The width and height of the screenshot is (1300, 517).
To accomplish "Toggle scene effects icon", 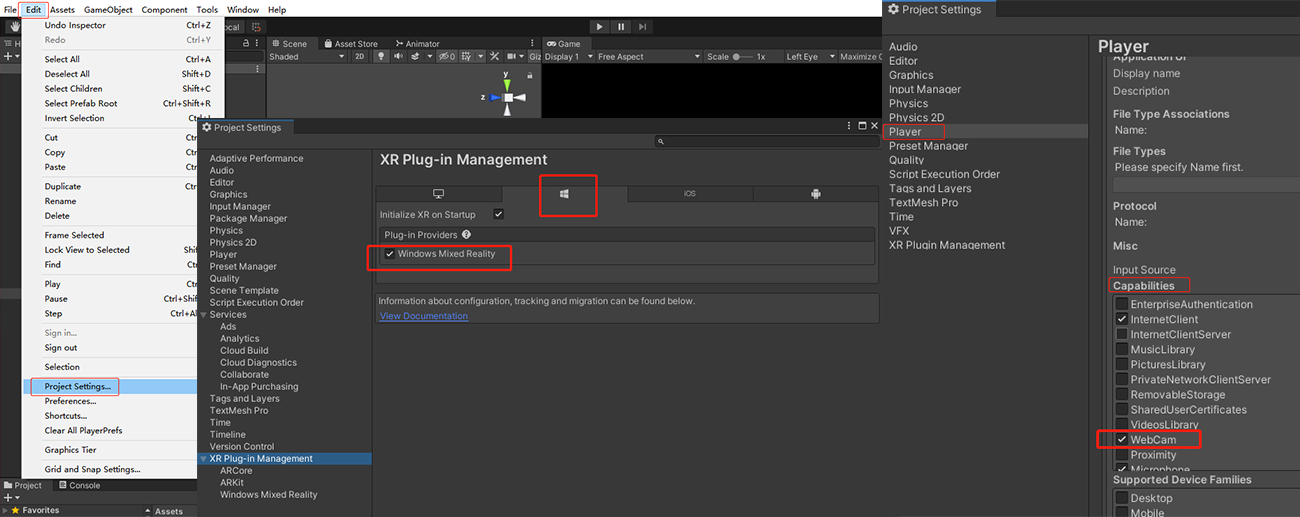I will [x=415, y=57].
